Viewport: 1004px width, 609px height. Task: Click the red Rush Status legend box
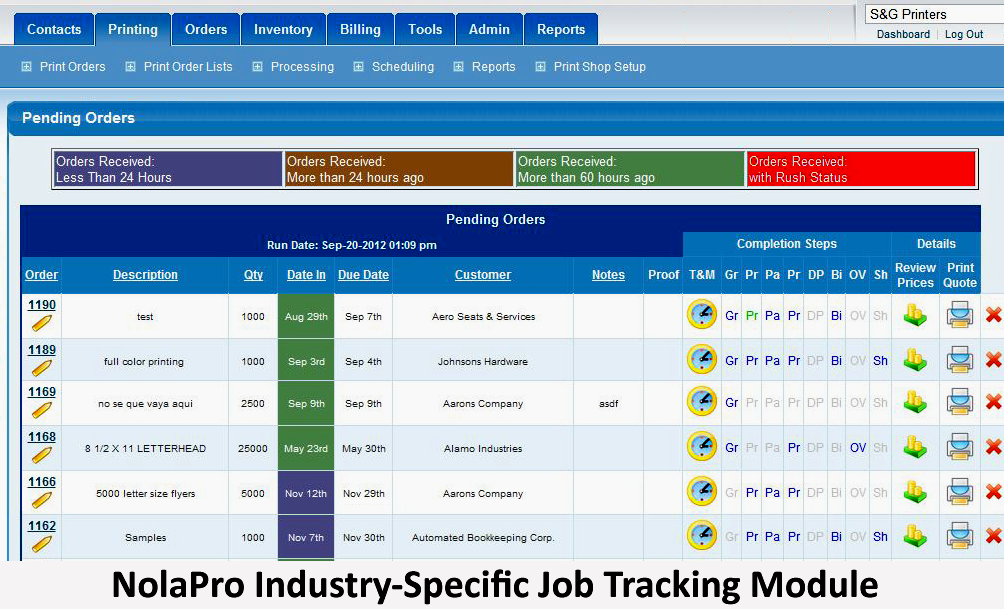(x=860, y=169)
